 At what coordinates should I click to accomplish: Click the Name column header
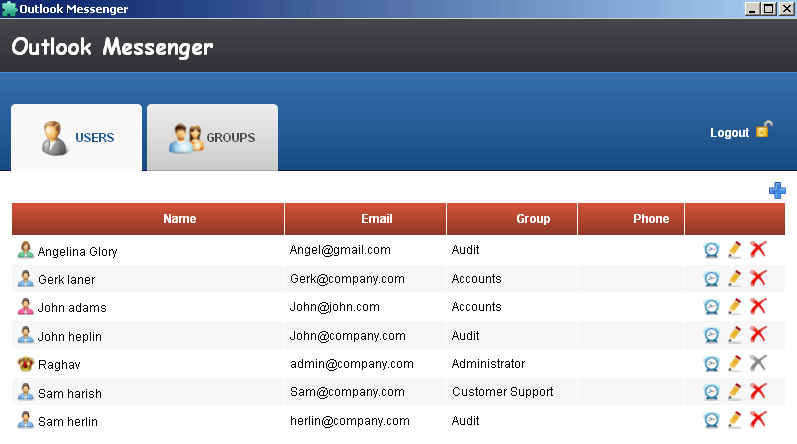point(148,219)
